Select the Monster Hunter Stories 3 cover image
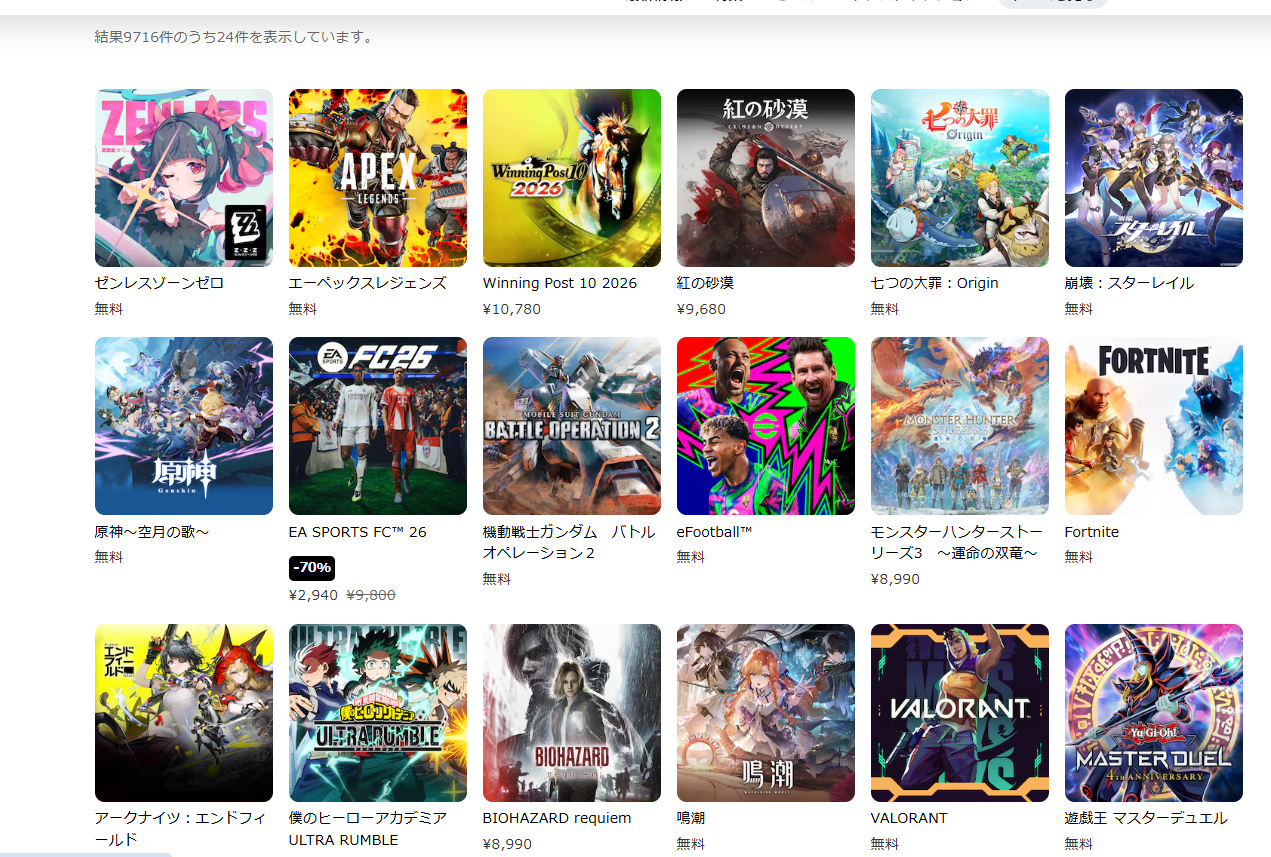Image resolution: width=1271 pixels, height=857 pixels. pos(960,426)
